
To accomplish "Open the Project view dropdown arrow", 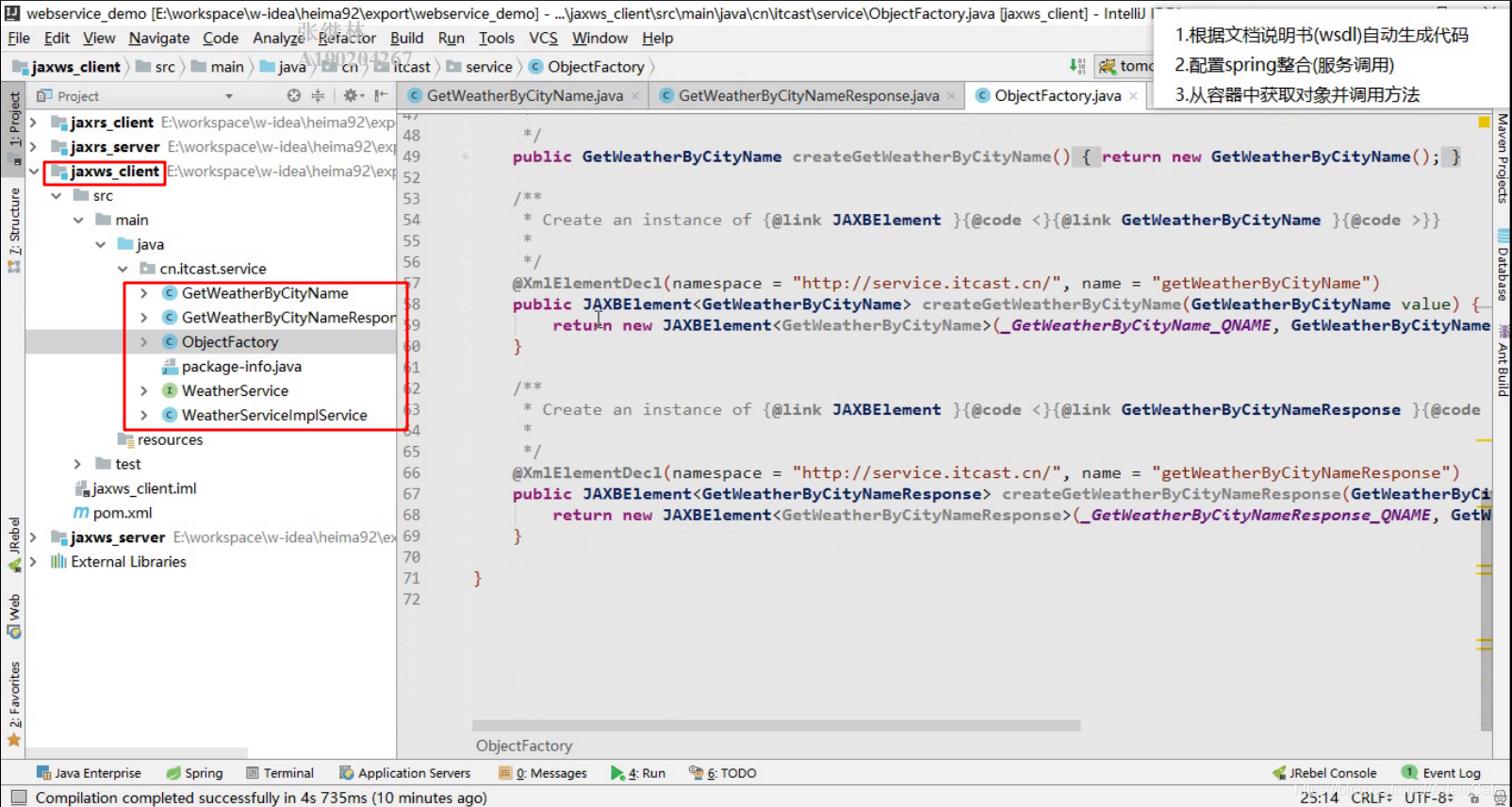I will click(229, 96).
